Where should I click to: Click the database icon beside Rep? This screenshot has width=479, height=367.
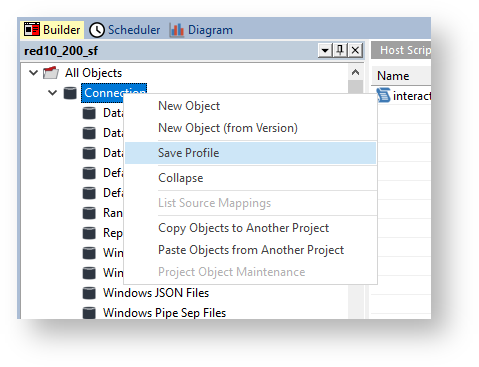[89, 233]
